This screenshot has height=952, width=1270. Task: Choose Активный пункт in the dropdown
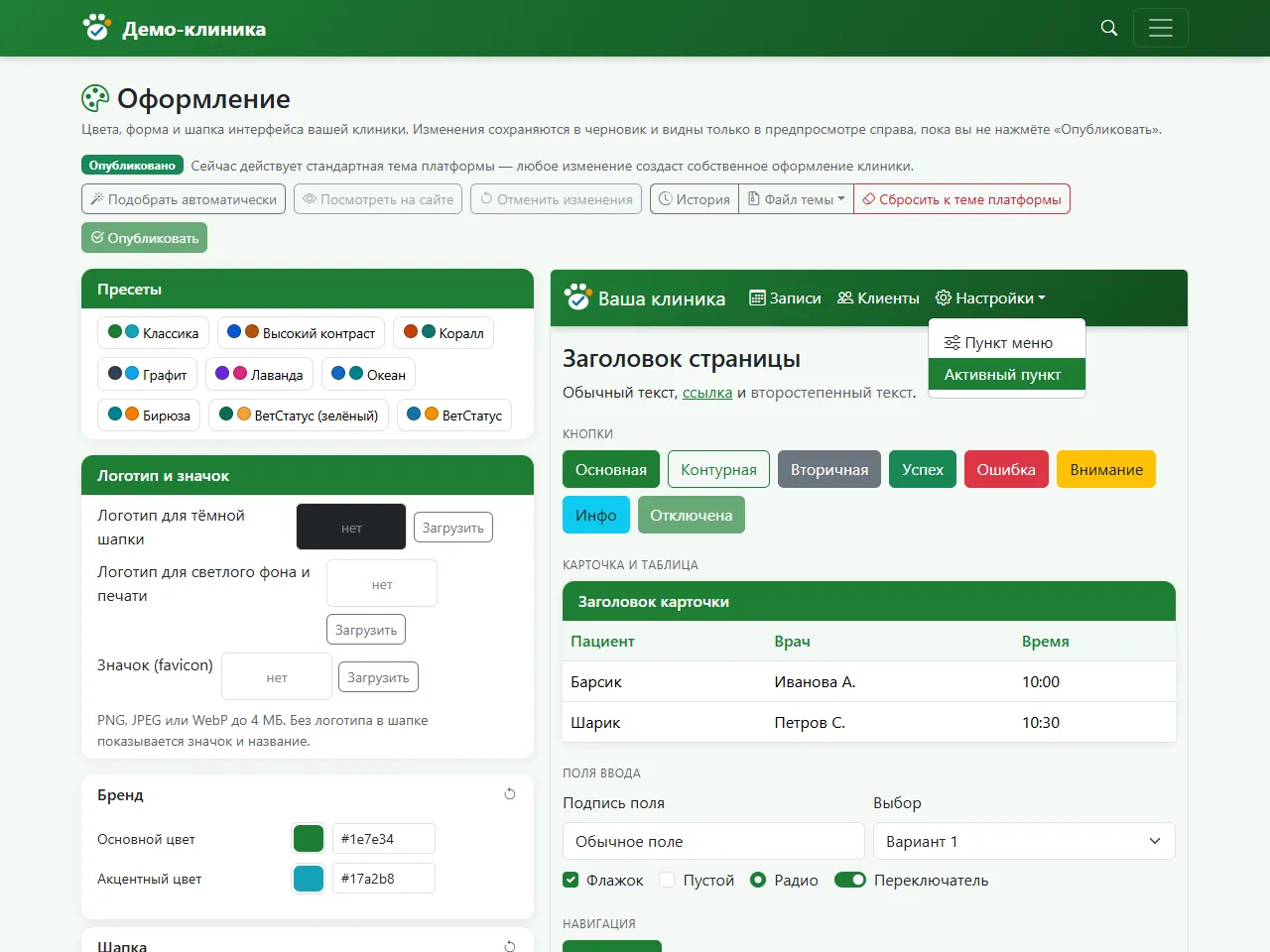click(x=1007, y=374)
